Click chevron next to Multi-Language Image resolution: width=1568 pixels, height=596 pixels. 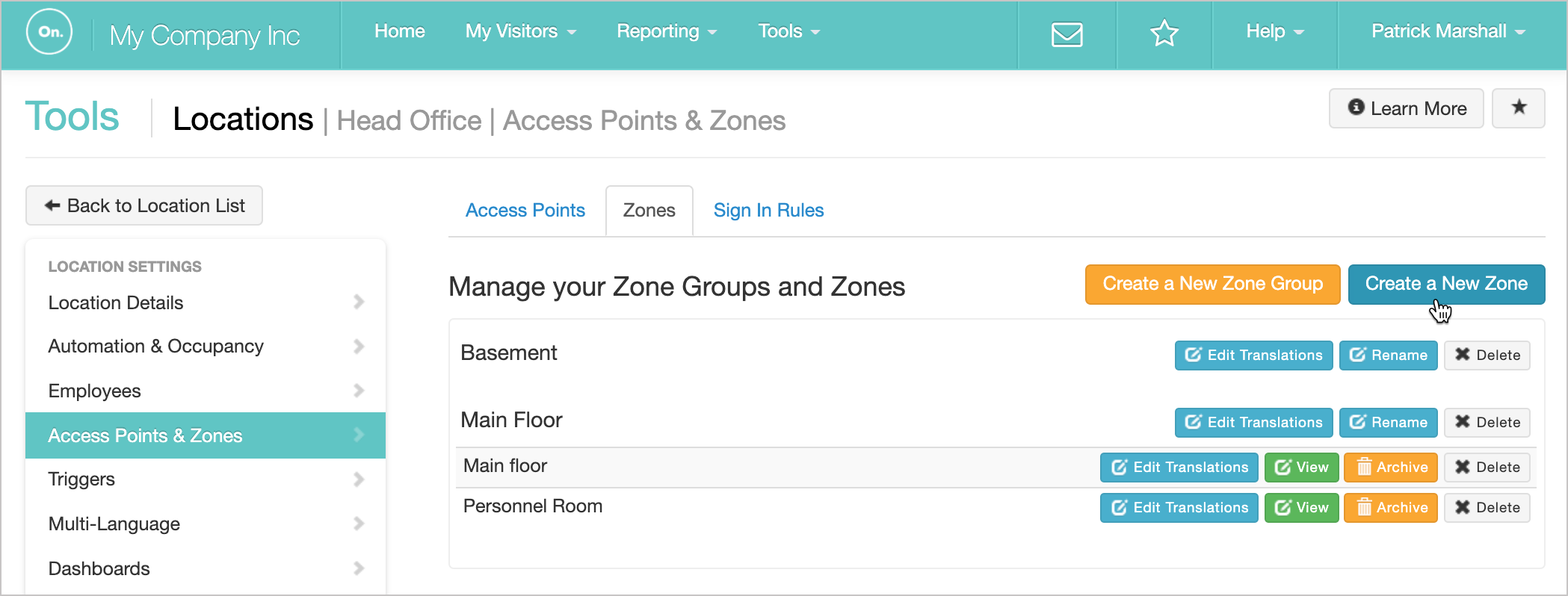pos(359,524)
